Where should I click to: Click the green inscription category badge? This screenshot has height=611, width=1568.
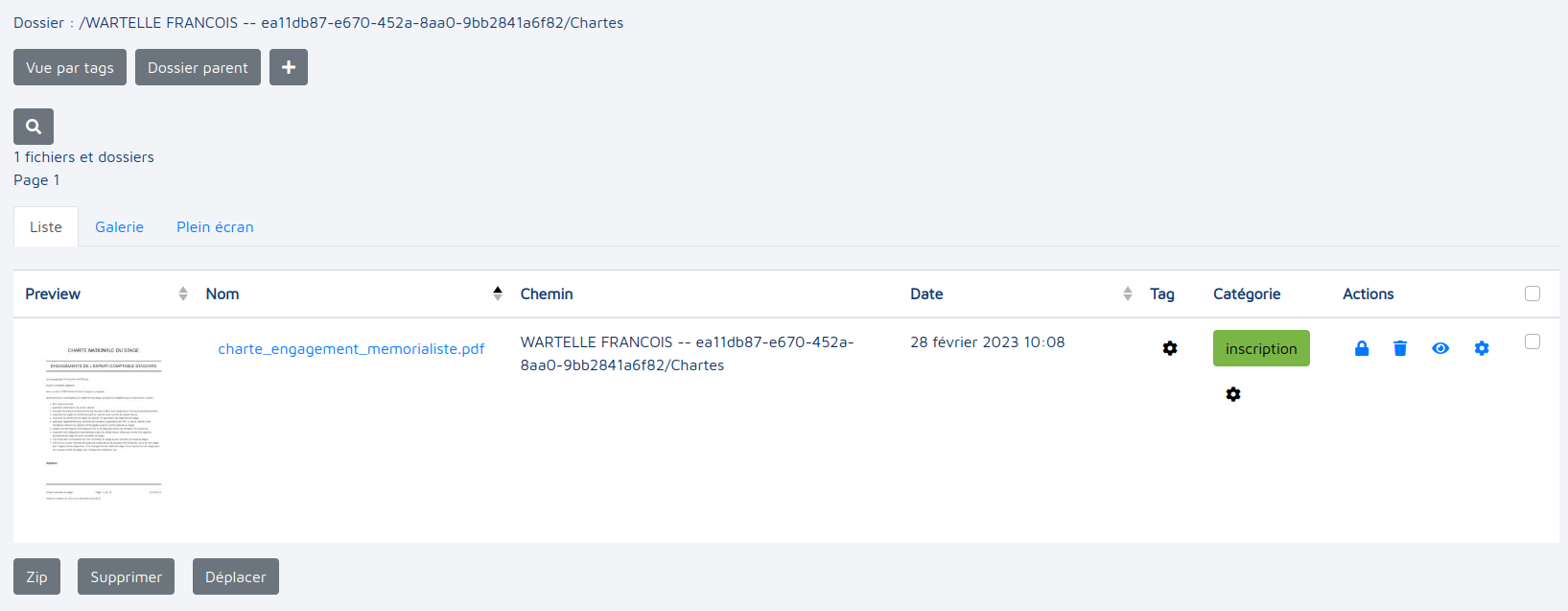(x=1261, y=348)
